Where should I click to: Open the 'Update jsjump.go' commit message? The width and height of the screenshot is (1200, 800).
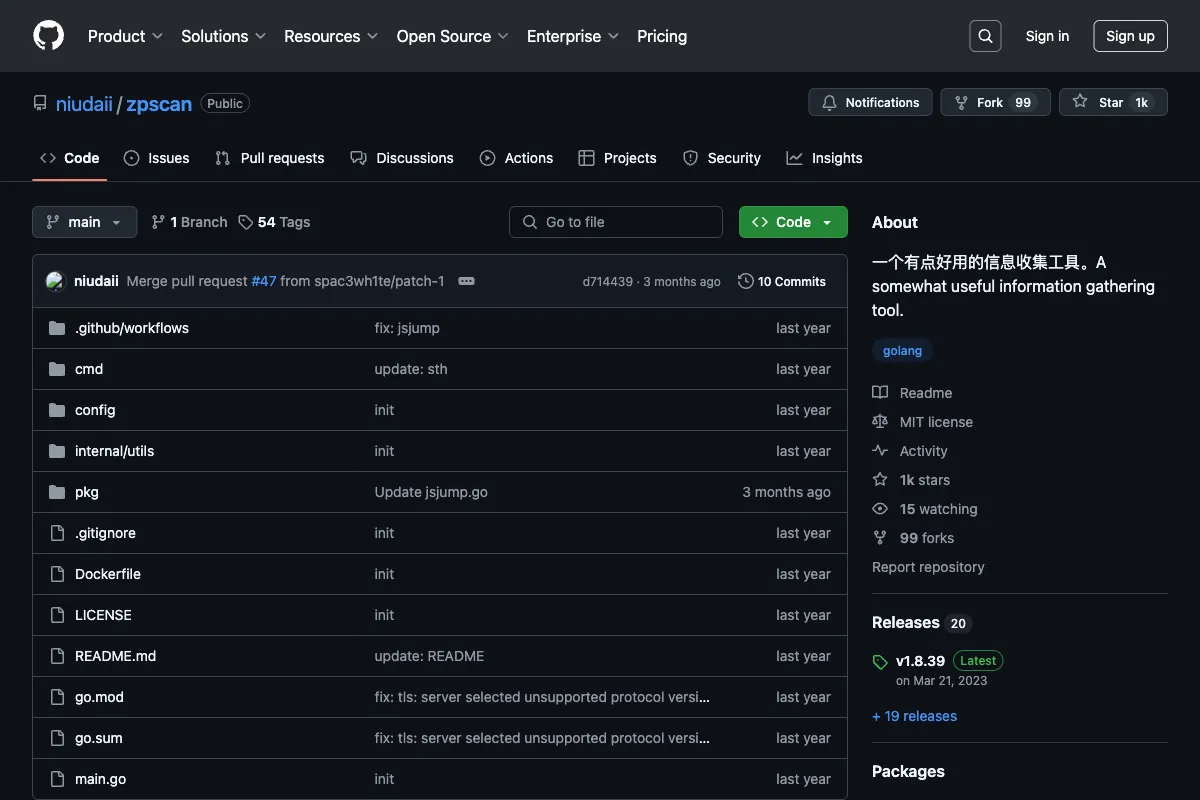click(x=431, y=492)
